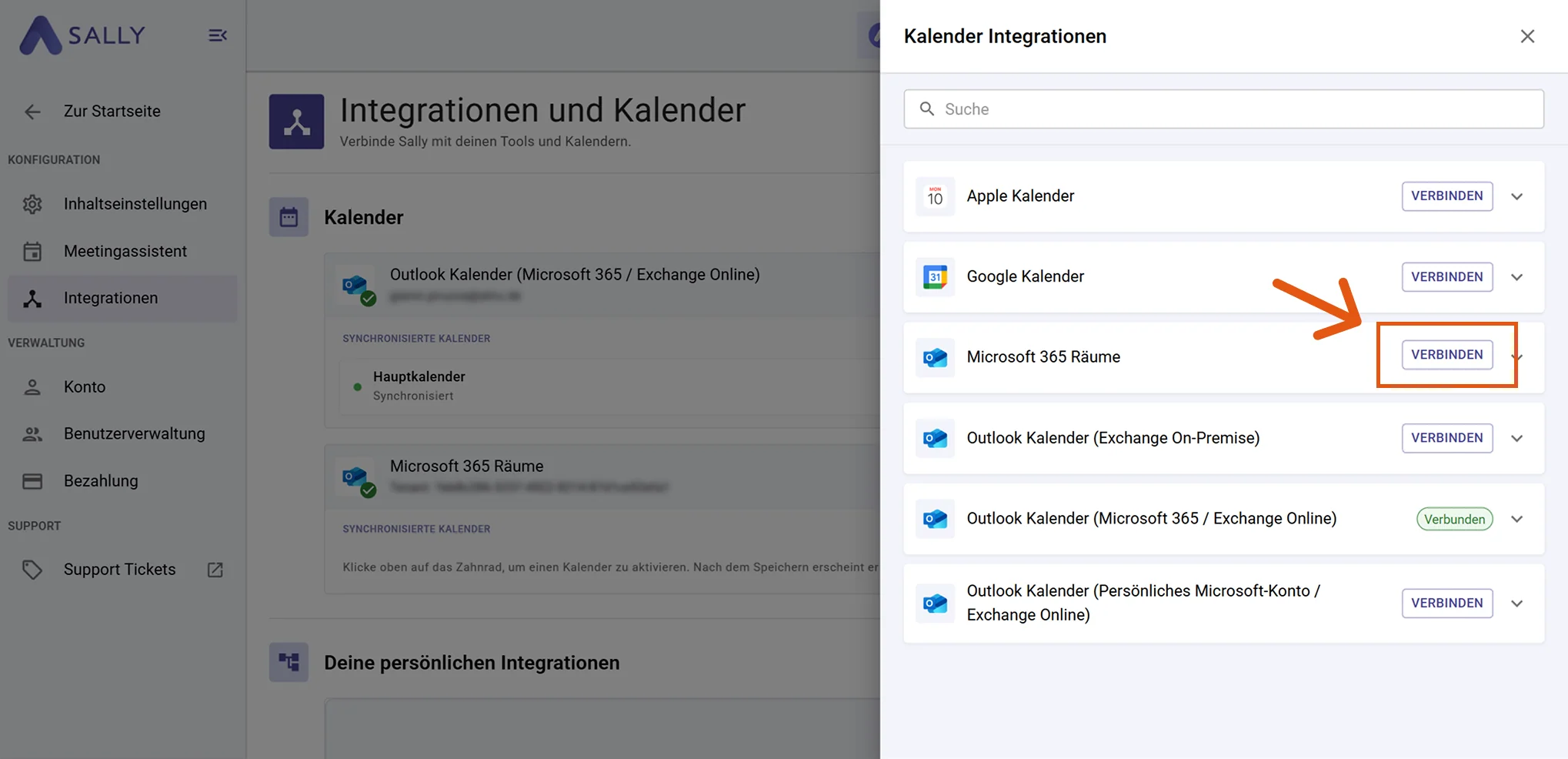Connect Google Kalender via Verbinden
This screenshot has height=759, width=1568.
pyautogui.click(x=1446, y=277)
